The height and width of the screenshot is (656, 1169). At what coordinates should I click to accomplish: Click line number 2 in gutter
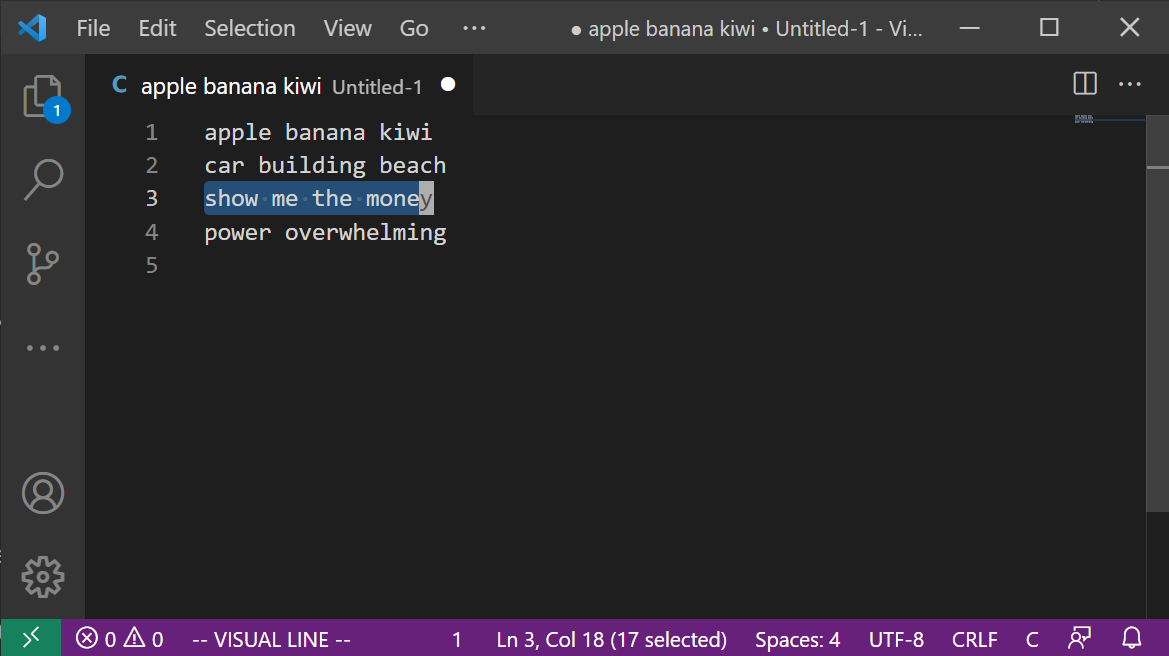[152, 165]
